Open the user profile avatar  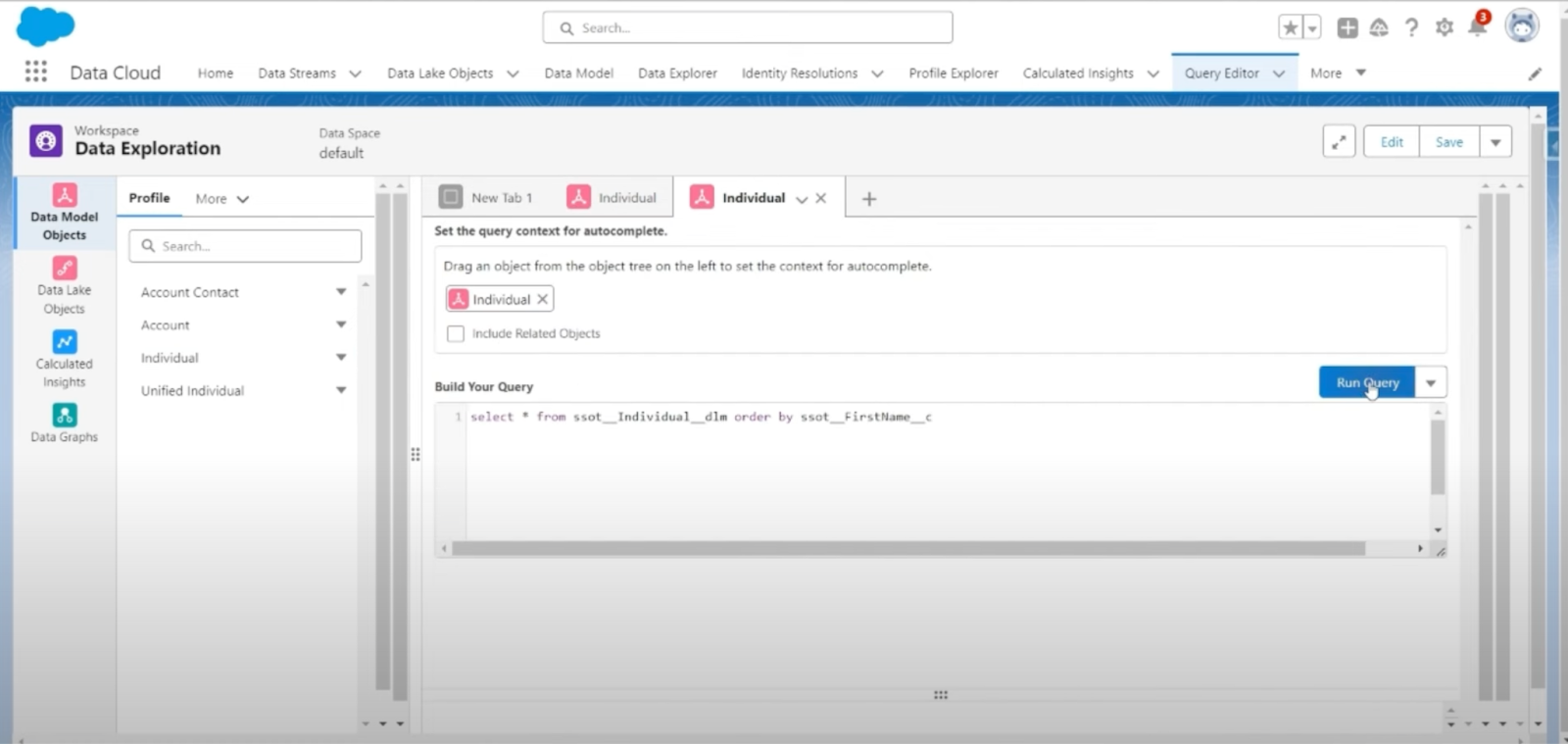click(1522, 26)
